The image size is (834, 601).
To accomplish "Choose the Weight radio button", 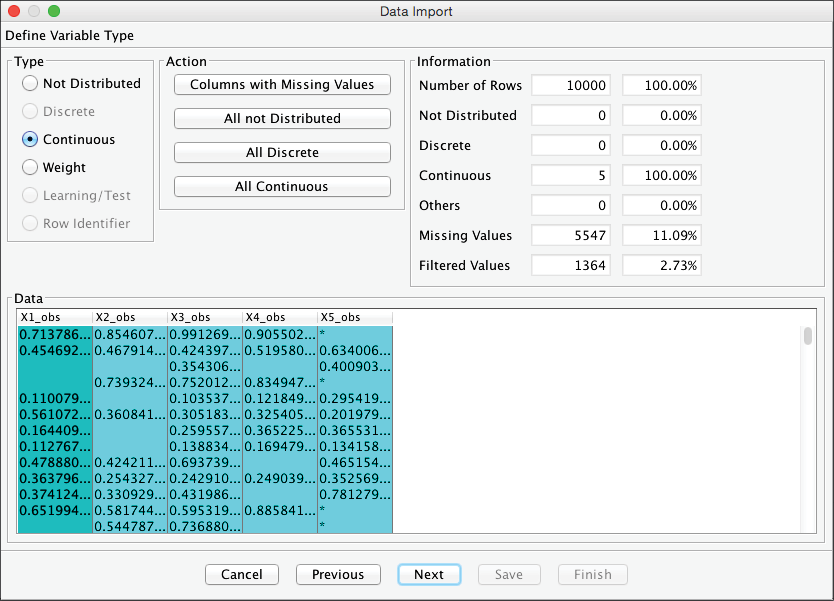I will click(30, 168).
